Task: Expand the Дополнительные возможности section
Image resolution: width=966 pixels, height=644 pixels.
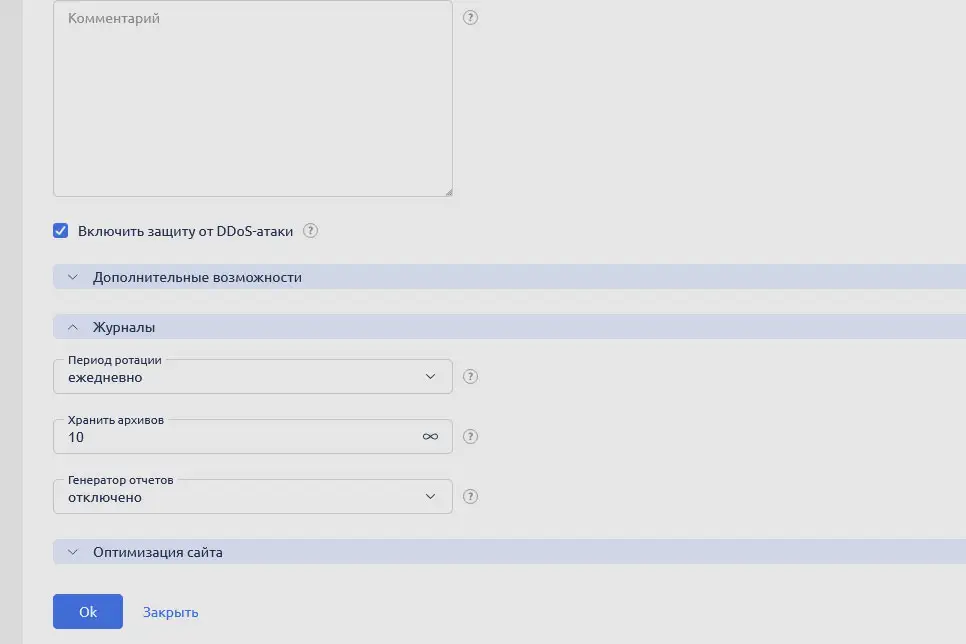Action: [196, 277]
